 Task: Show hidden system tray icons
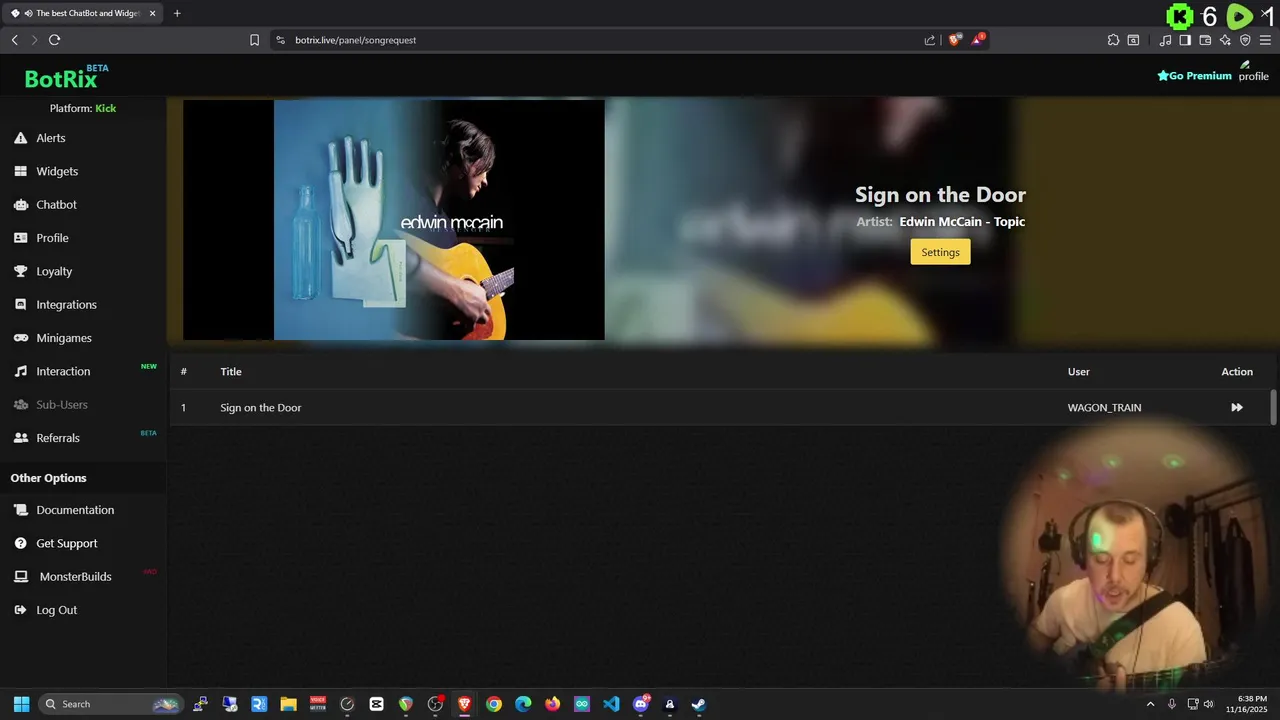click(1150, 704)
